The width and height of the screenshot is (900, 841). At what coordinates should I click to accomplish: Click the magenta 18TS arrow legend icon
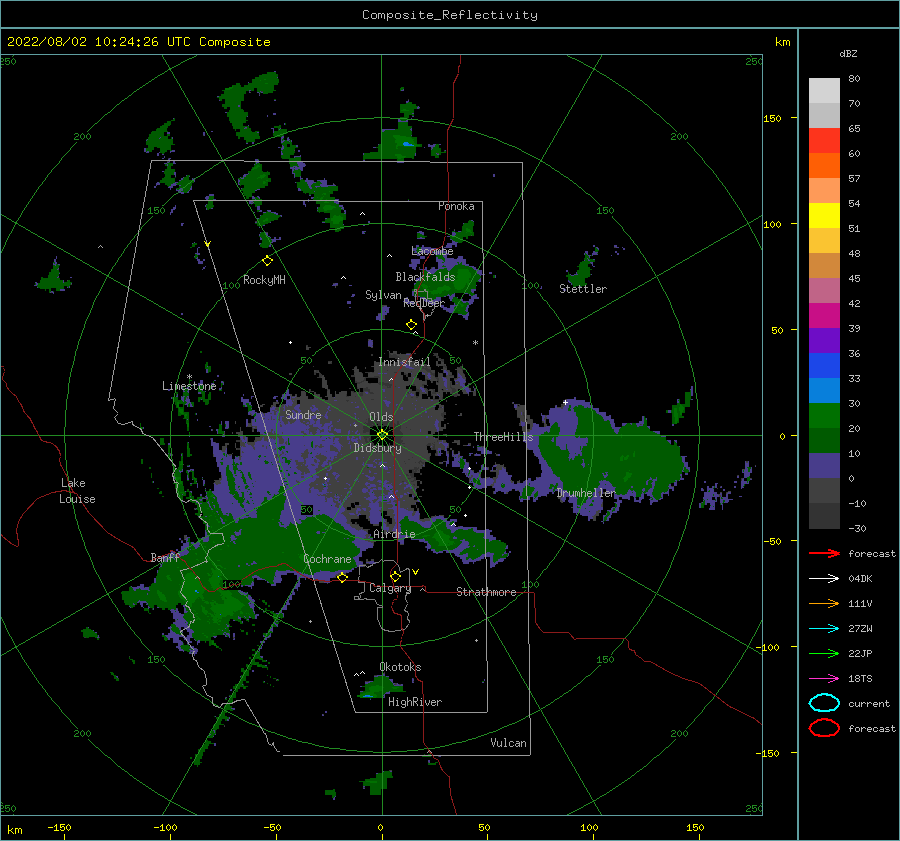pyautogui.click(x=824, y=679)
